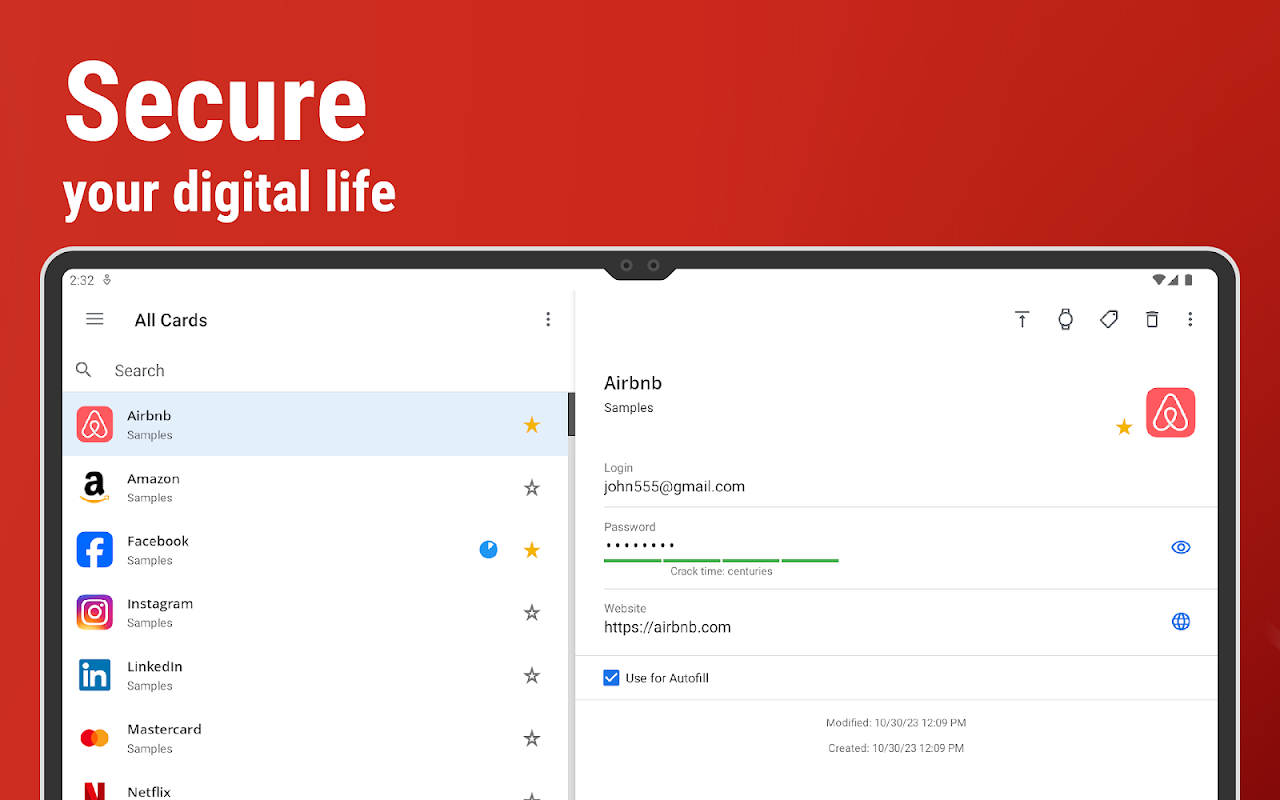Viewport: 1280px width, 800px height.
Task: Click the USB debugging status icon
Action: (107, 281)
